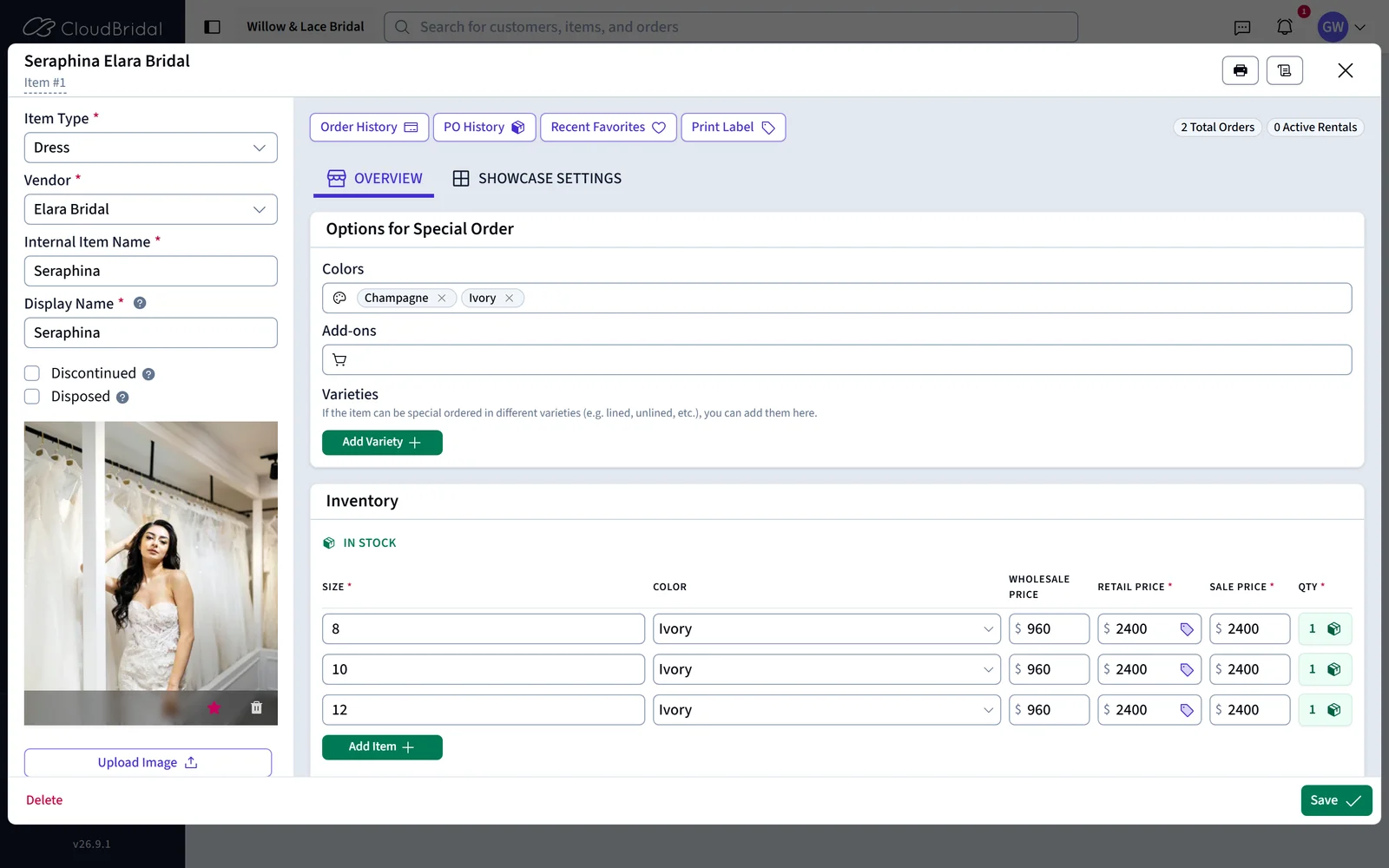Viewport: 1389px width, 868px height.
Task: Click the Add-ons input field
Action: pyautogui.click(x=837, y=360)
